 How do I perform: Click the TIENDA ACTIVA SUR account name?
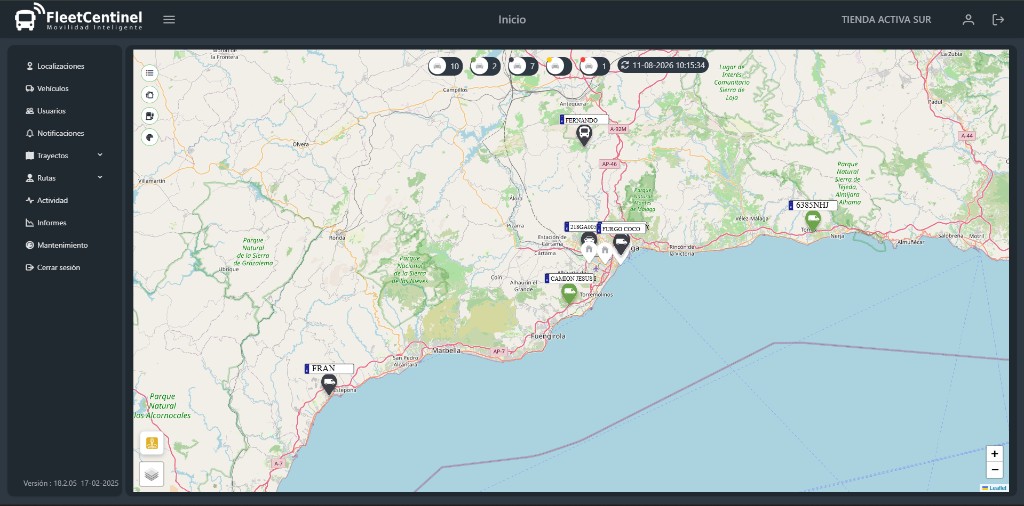[x=886, y=20]
